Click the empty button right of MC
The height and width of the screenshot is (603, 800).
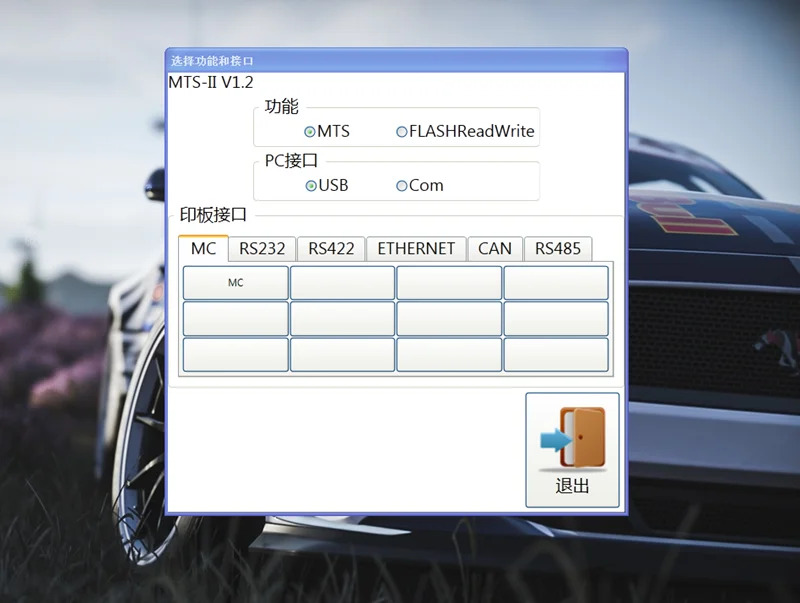pyautogui.click(x=342, y=283)
